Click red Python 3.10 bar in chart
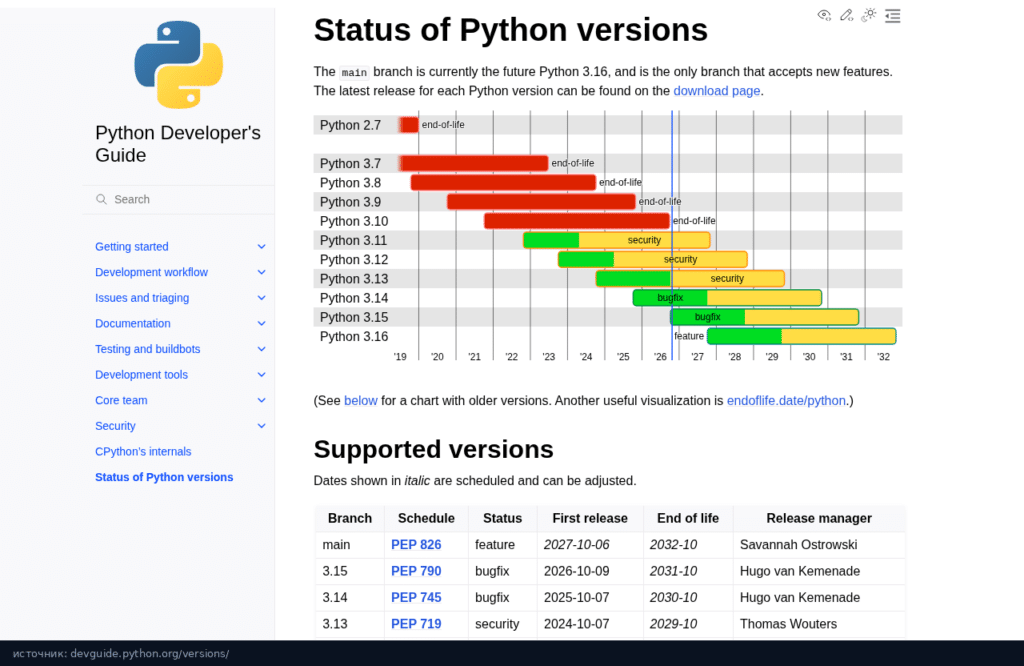 577,221
